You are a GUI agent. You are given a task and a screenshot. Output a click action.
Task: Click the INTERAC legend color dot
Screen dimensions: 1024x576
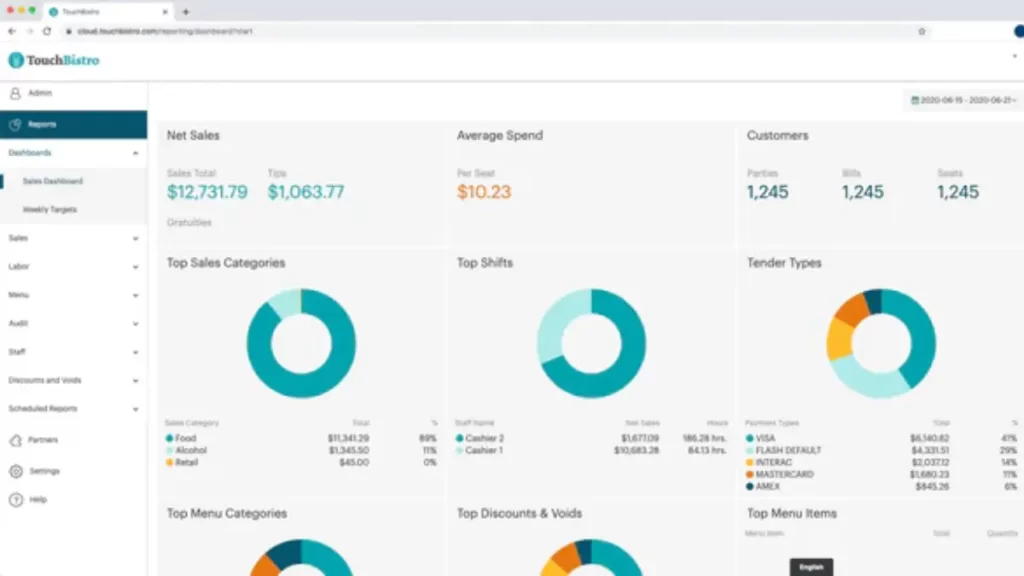coord(750,462)
